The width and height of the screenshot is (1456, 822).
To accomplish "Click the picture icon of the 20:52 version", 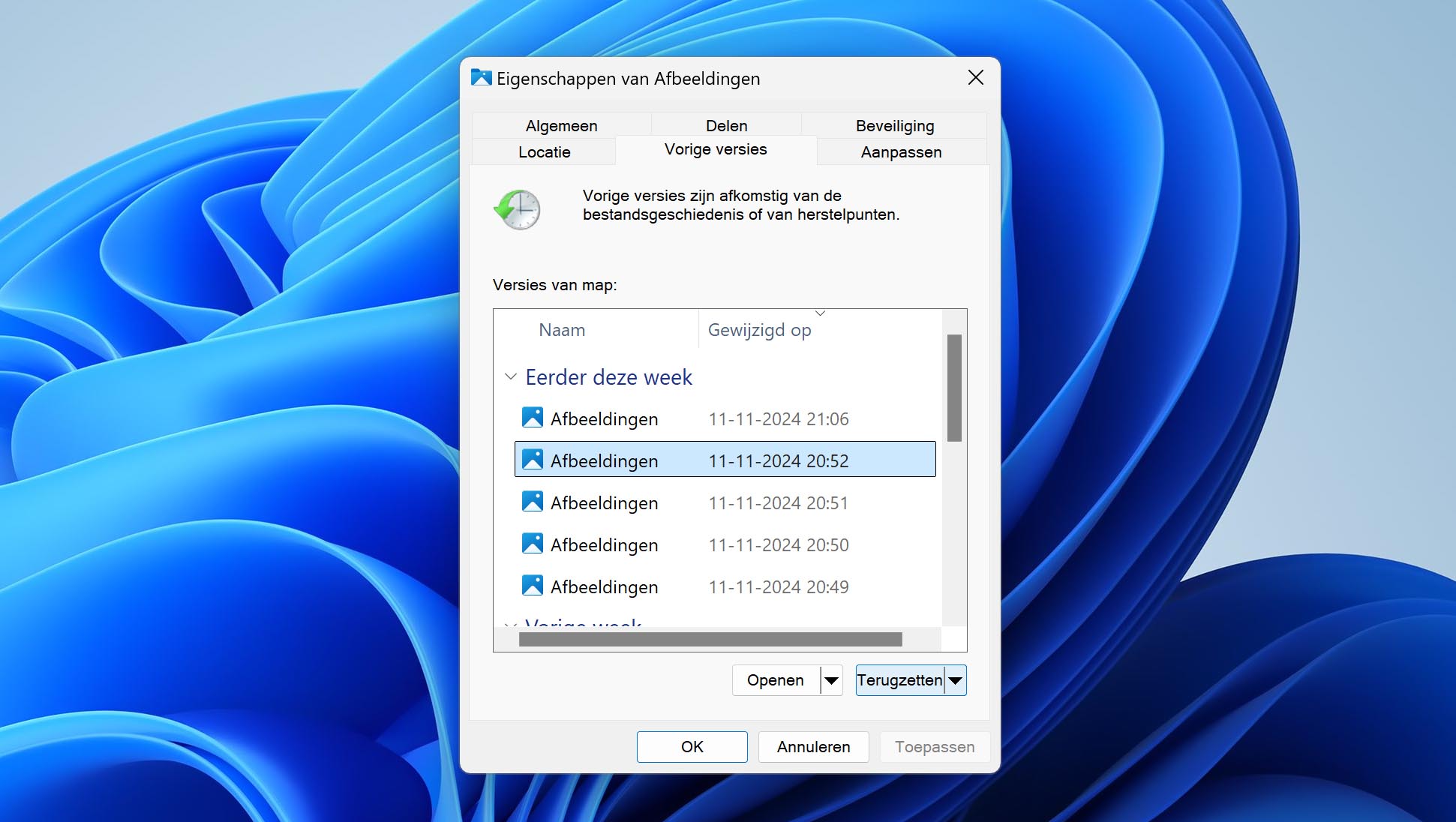I will tap(533, 460).
